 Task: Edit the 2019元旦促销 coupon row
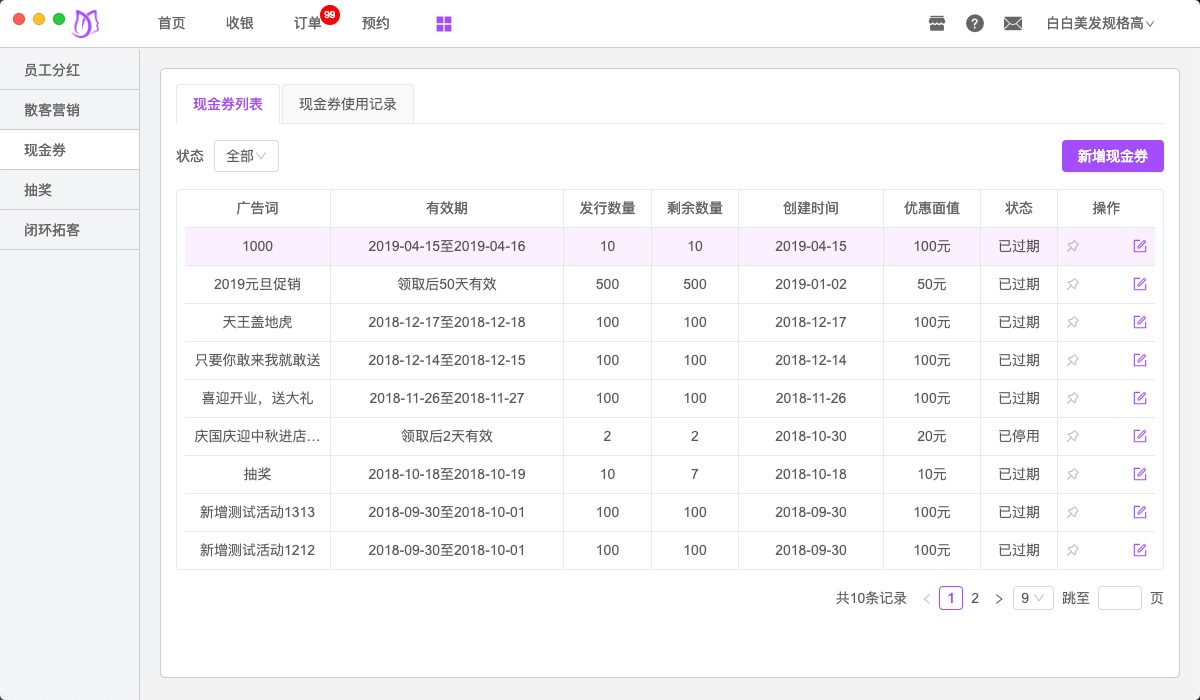1140,284
